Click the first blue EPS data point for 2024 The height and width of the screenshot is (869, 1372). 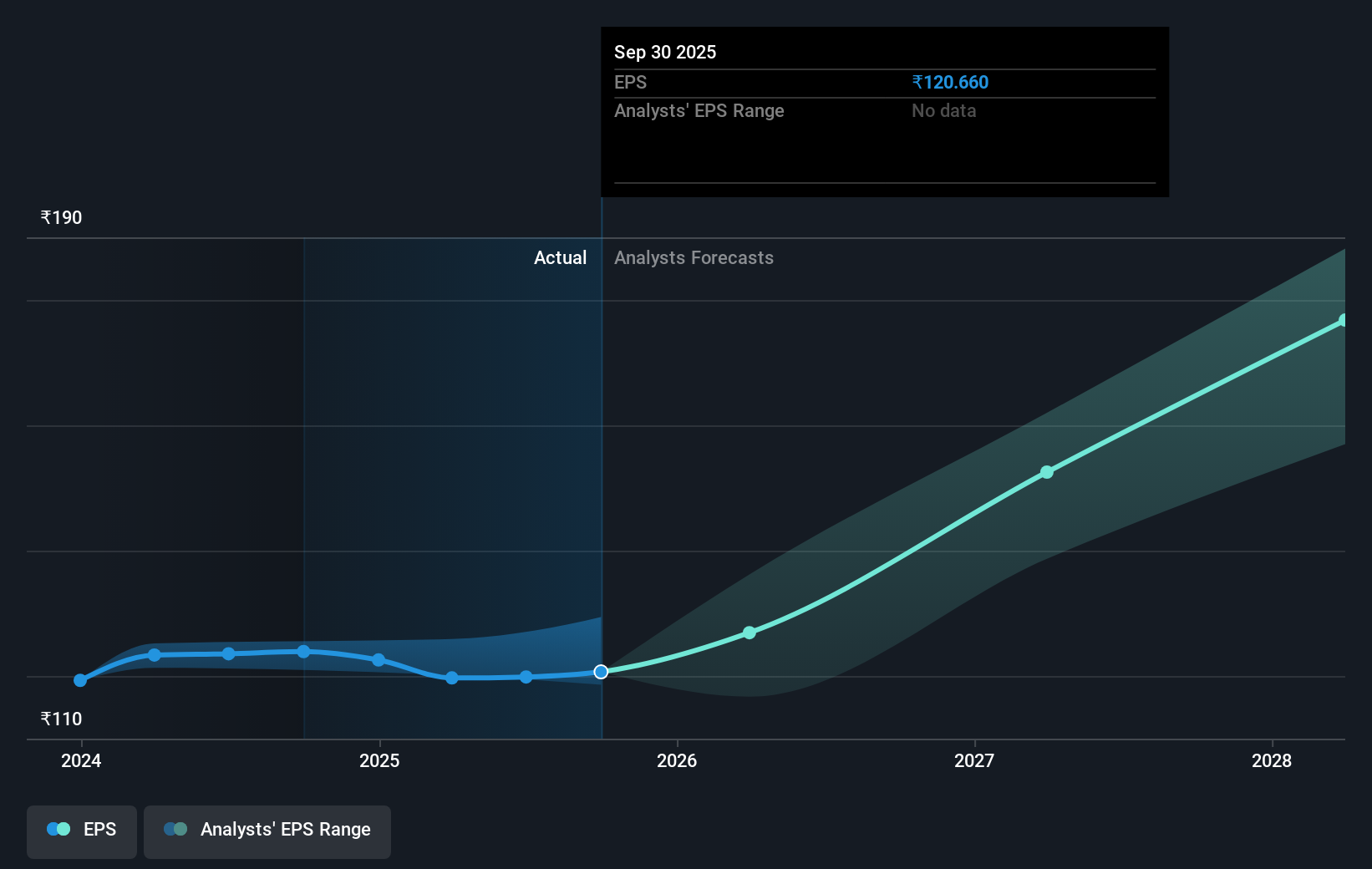pyautogui.click(x=79, y=680)
